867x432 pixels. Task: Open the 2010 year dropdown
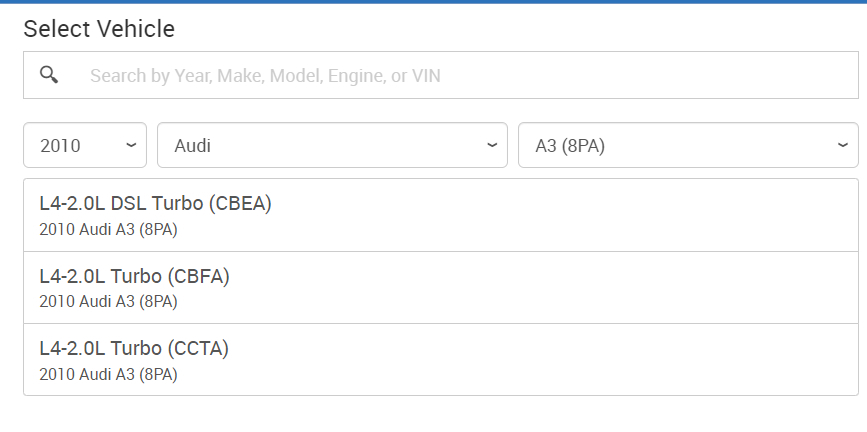point(85,145)
